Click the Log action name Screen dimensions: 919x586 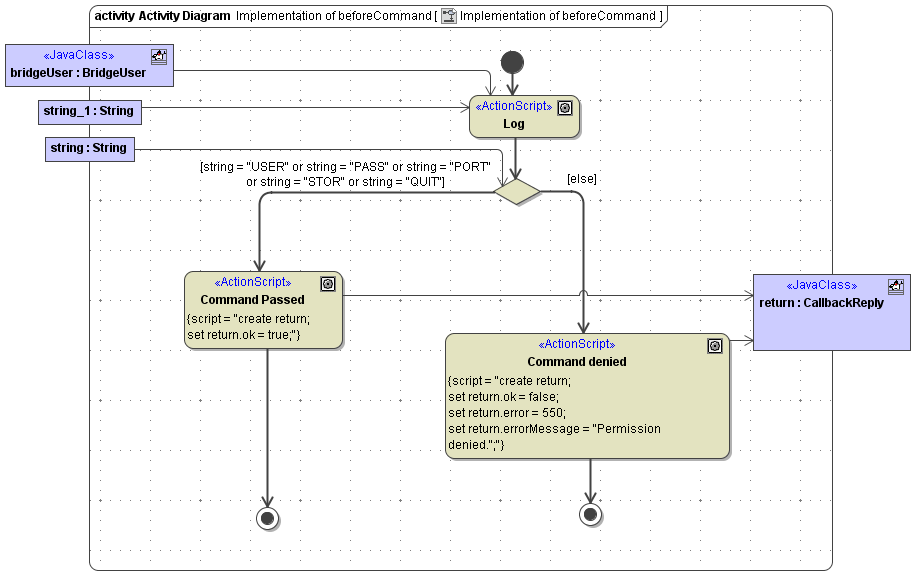514,124
